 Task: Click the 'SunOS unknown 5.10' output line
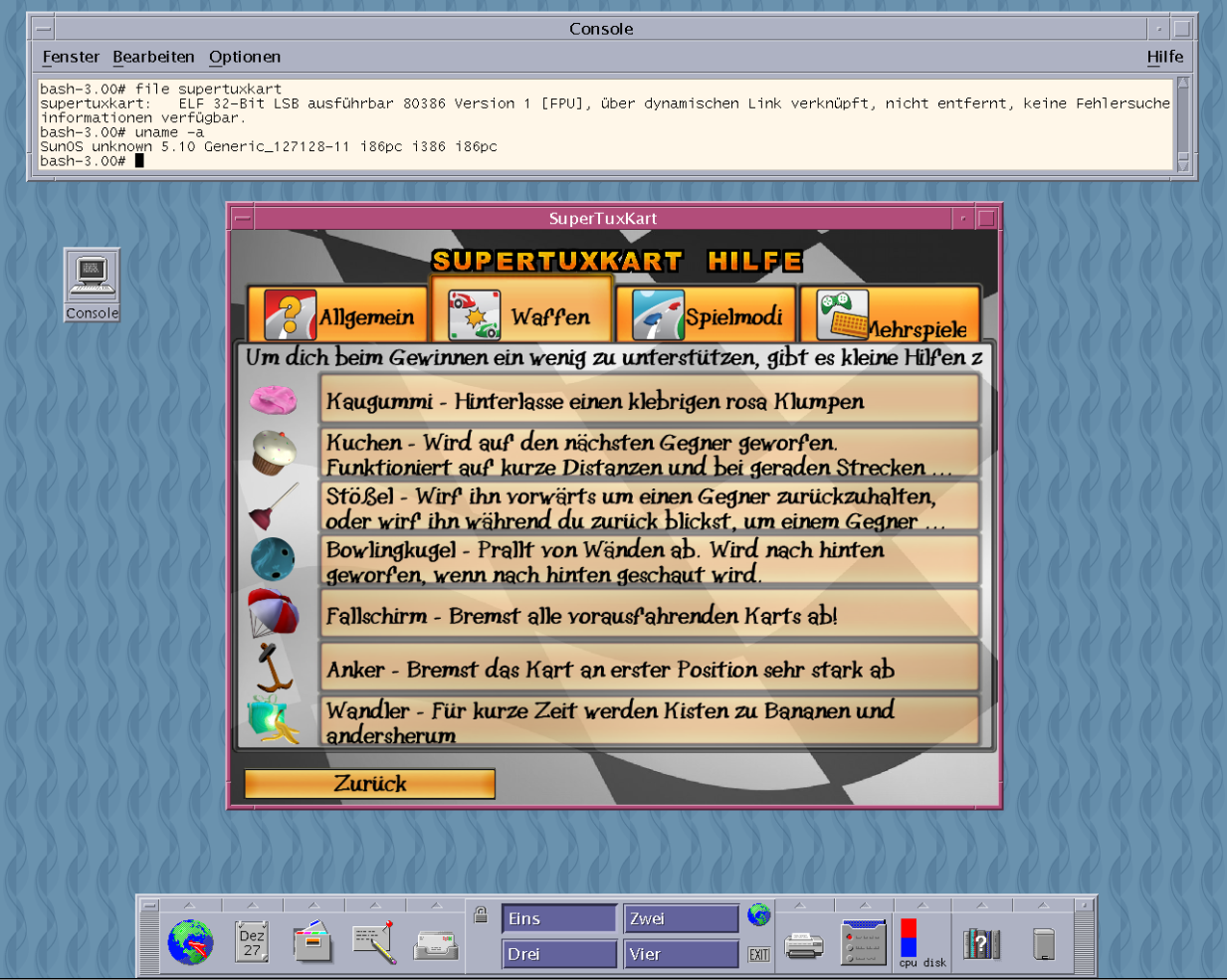pyautogui.click(x=269, y=146)
